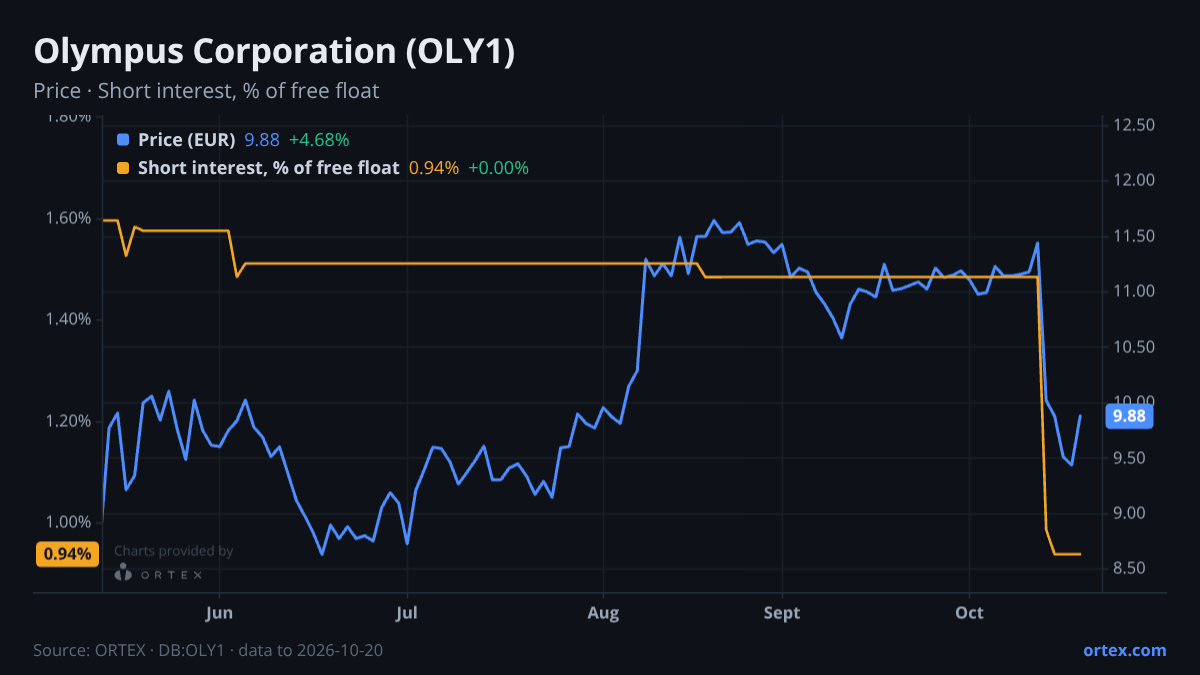Select the orange 0.94% axis marker
Viewport: 1200px width, 675px height.
pos(68,554)
